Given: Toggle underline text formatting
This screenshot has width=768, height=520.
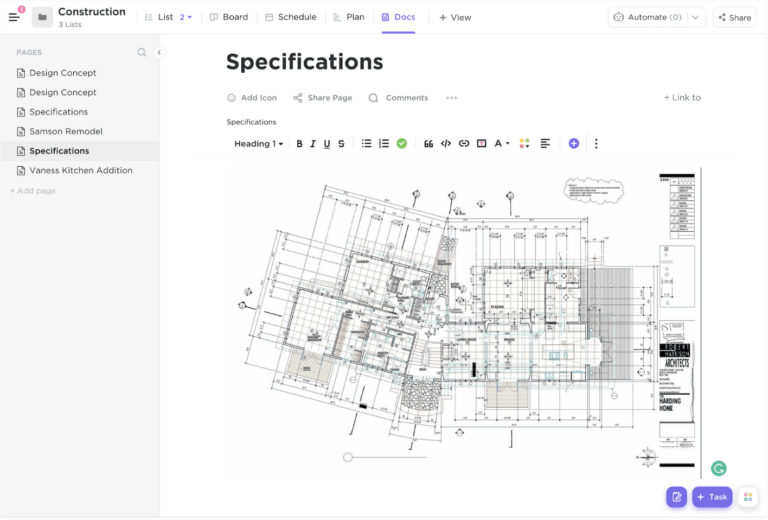Looking at the screenshot, I should (327, 144).
